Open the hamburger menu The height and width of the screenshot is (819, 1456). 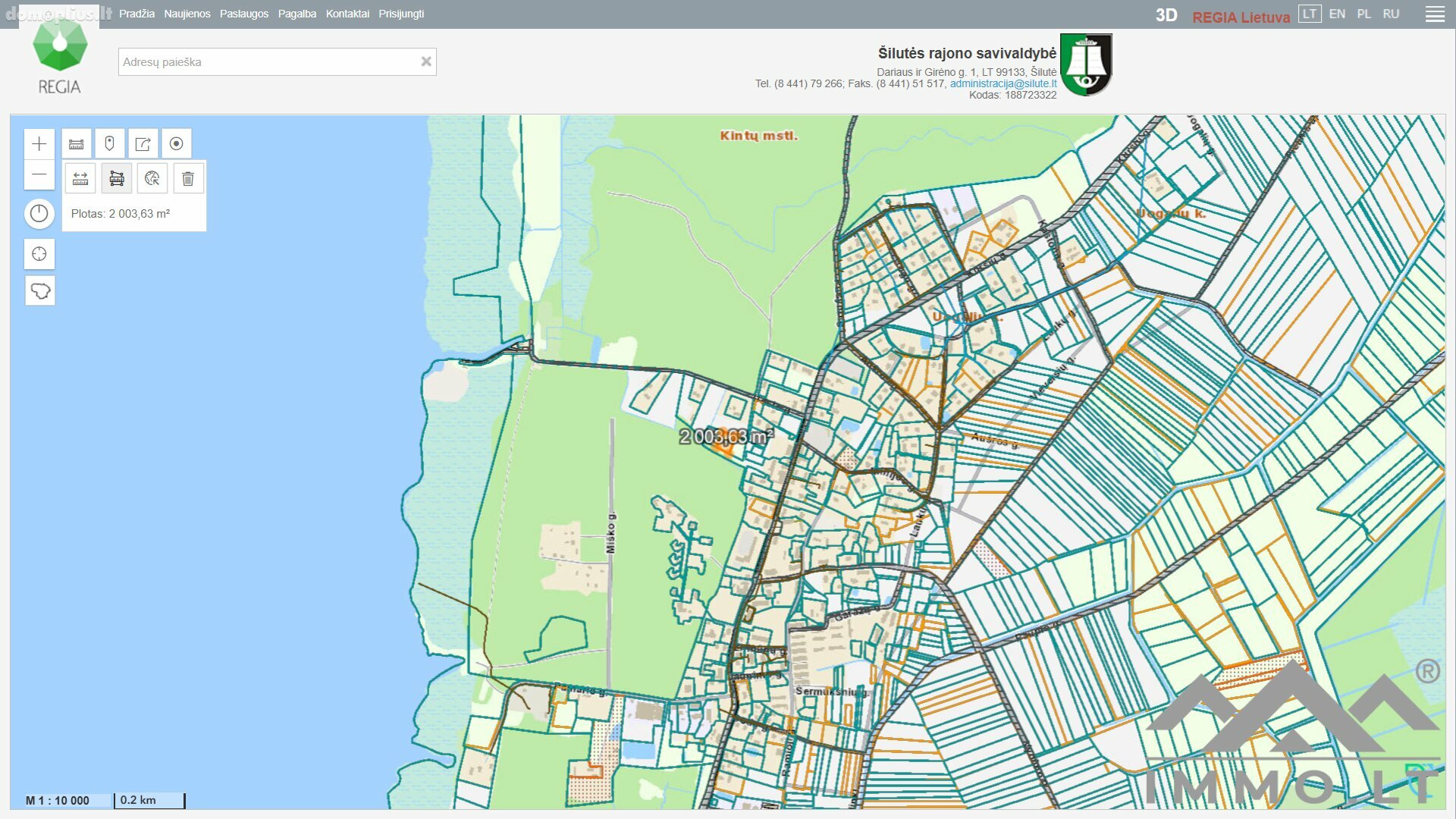coord(1435,14)
